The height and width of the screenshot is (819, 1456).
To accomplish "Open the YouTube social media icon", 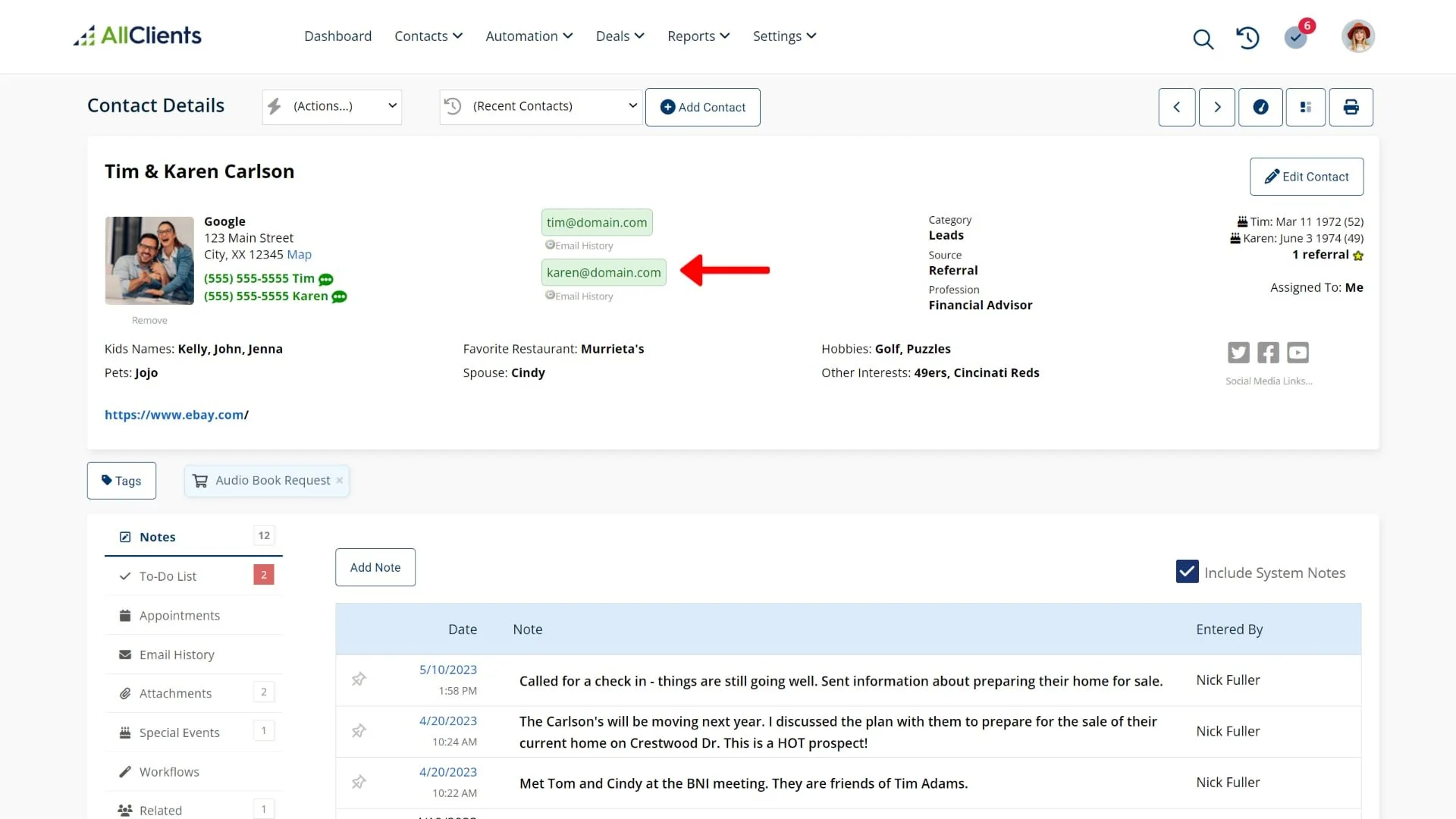I will pos(1298,353).
